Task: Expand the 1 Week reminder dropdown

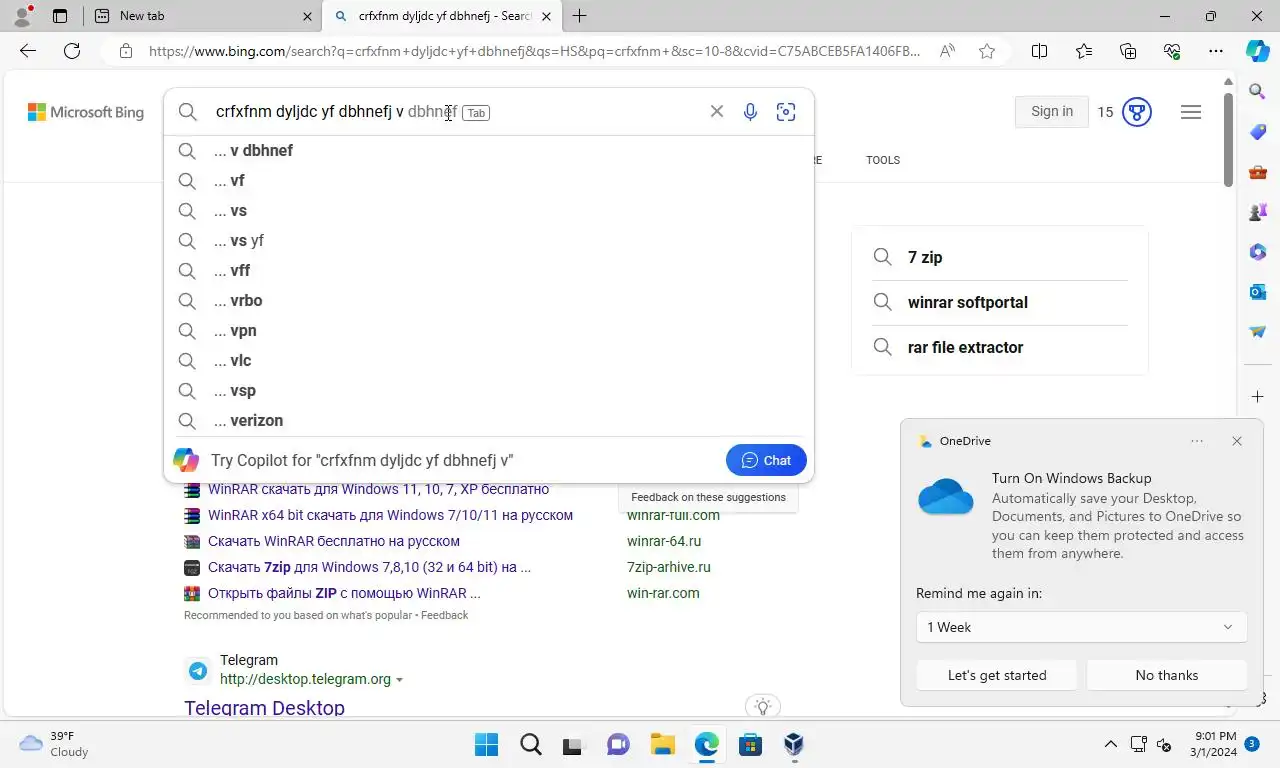Action: [x=1081, y=627]
